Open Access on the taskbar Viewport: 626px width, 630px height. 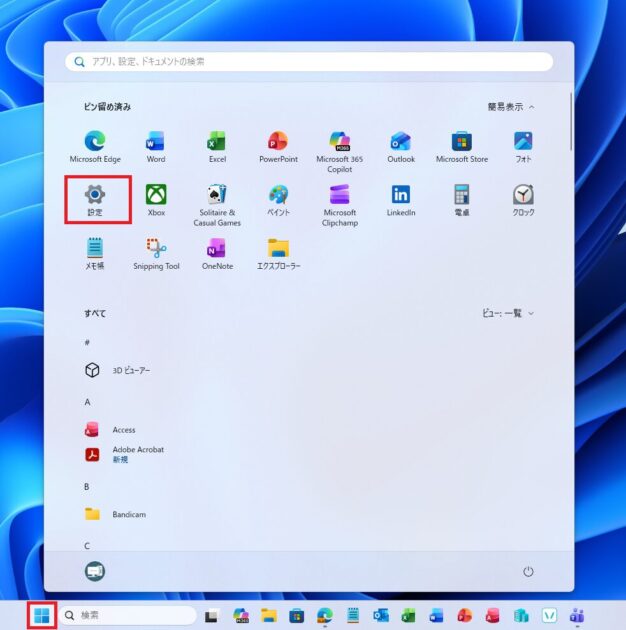click(493, 616)
